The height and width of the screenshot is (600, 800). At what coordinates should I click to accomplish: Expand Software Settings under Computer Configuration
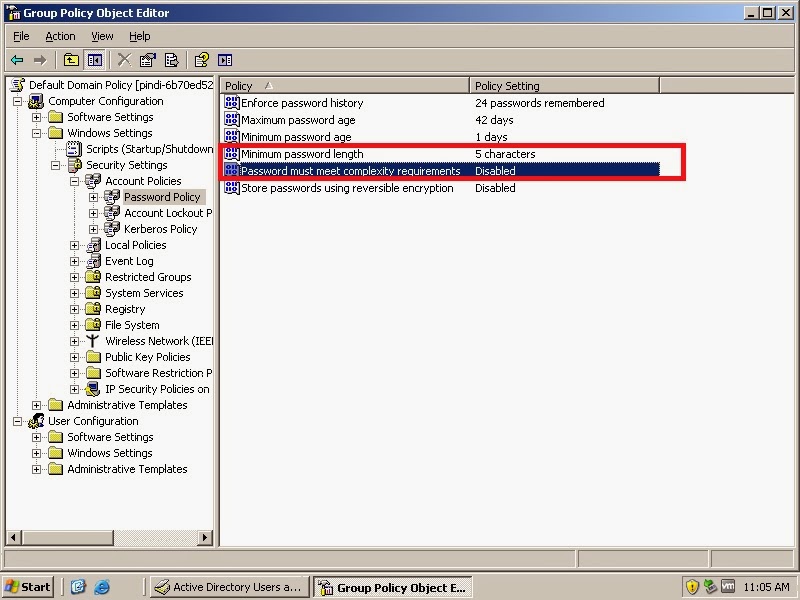point(36,117)
